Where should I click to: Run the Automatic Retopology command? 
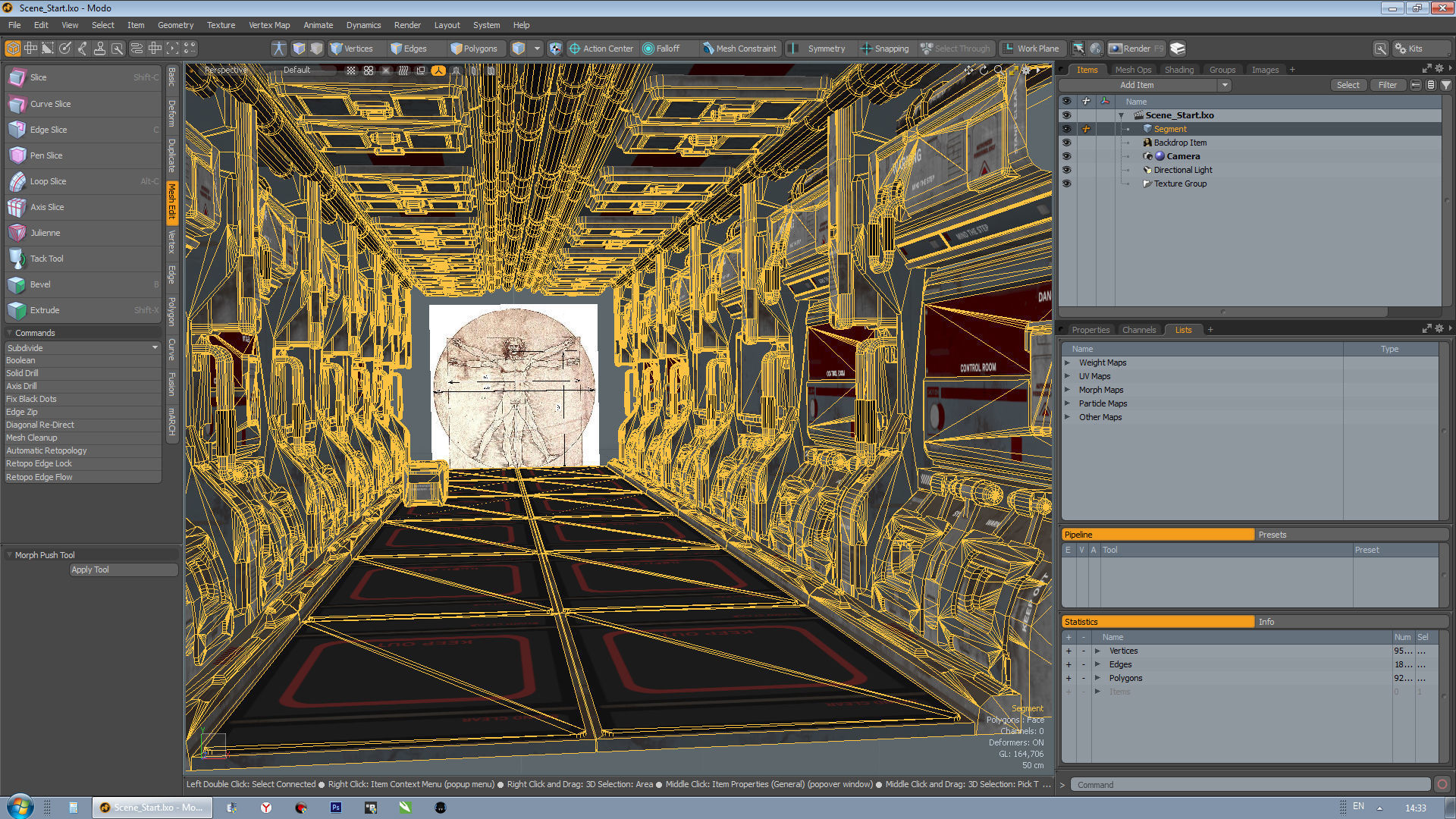(83, 450)
